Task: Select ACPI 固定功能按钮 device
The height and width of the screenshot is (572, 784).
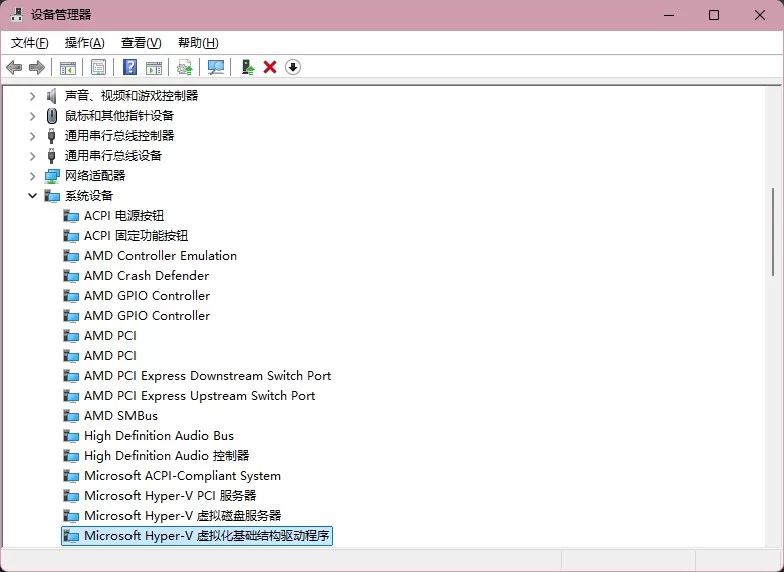Action: point(136,236)
